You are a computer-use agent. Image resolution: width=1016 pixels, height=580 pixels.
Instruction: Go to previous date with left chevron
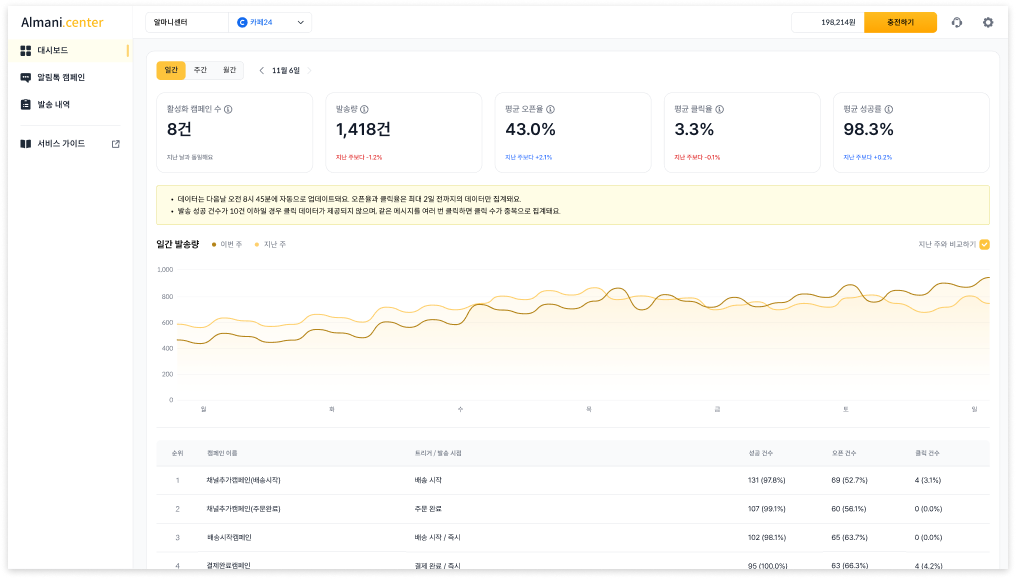tap(262, 71)
